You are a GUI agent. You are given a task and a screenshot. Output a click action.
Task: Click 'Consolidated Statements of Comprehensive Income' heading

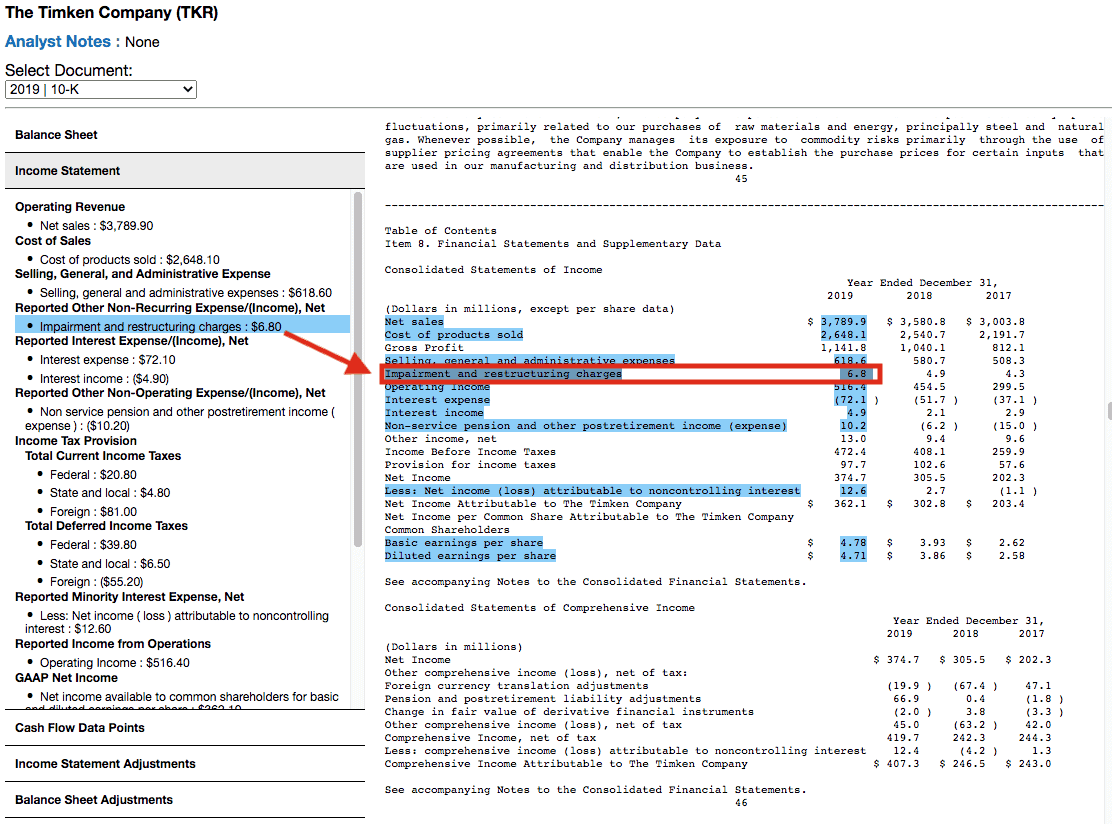540,608
